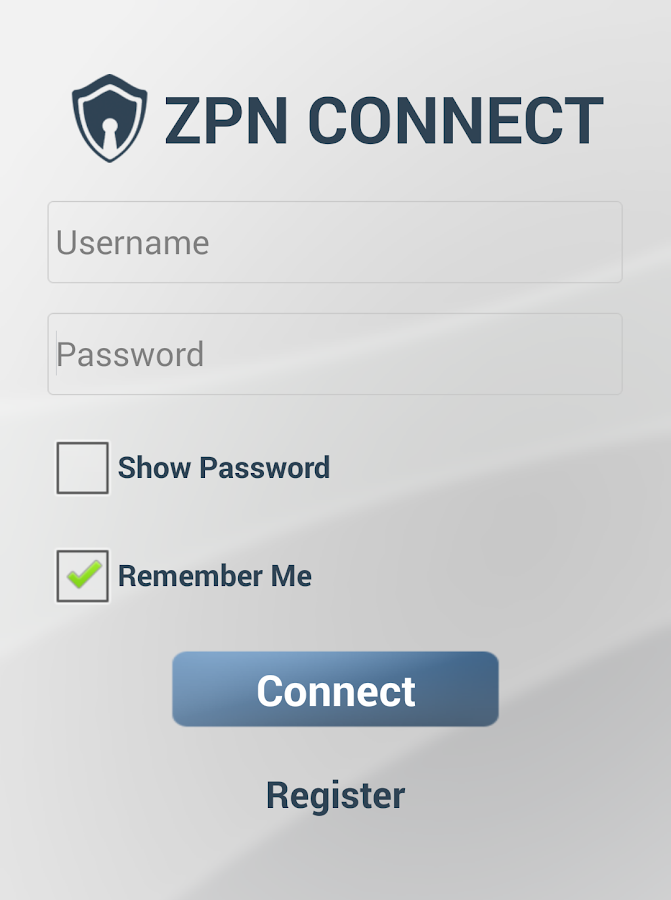
Task: Click the ZPN shield logo icon
Action: [x=109, y=118]
